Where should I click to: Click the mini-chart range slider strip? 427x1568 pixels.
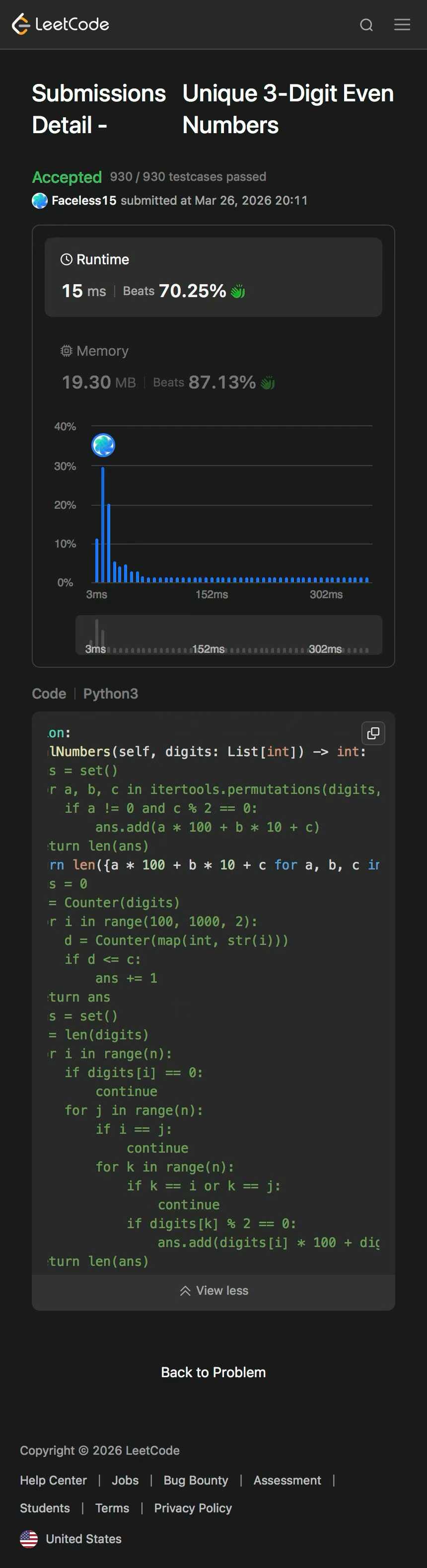(229, 635)
